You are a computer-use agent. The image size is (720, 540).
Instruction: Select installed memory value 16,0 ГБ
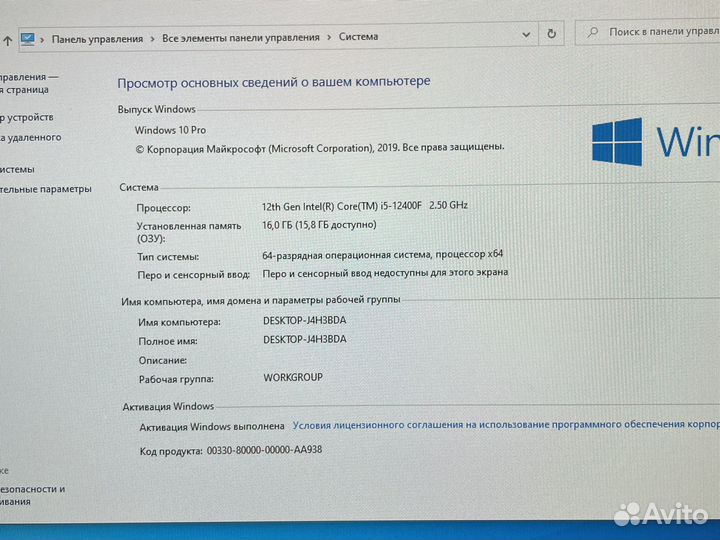[319, 225]
